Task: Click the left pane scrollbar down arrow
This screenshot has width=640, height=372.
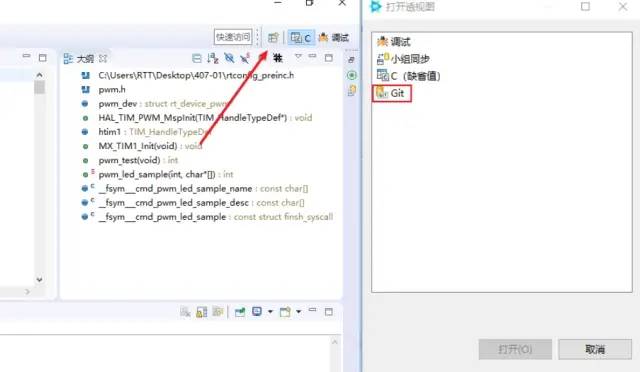Action: [x=39, y=280]
